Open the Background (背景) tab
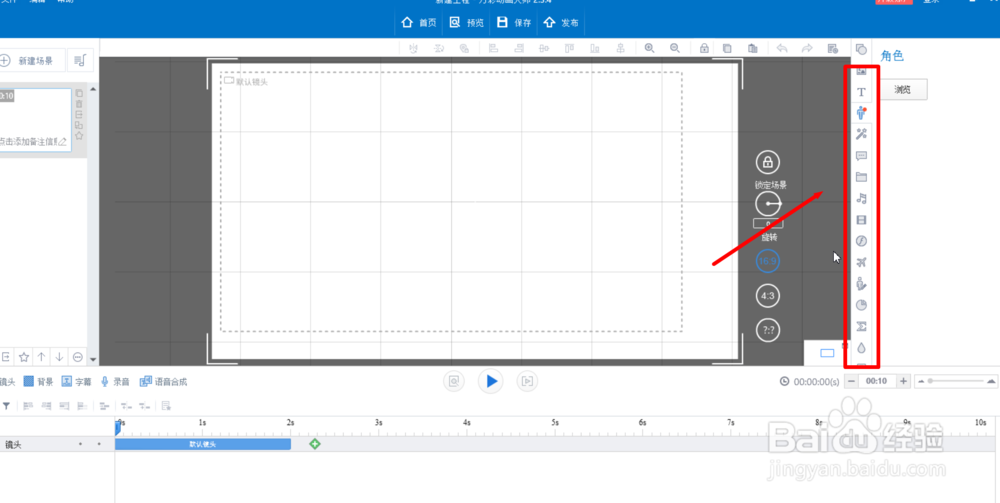 coord(38,381)
